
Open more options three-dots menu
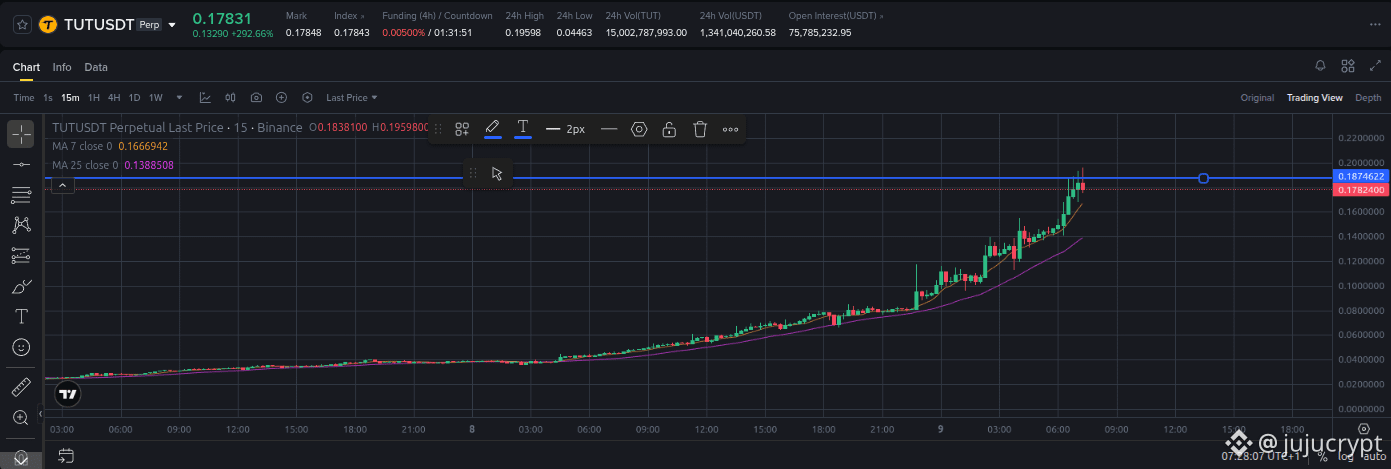(x=730, y=129)
